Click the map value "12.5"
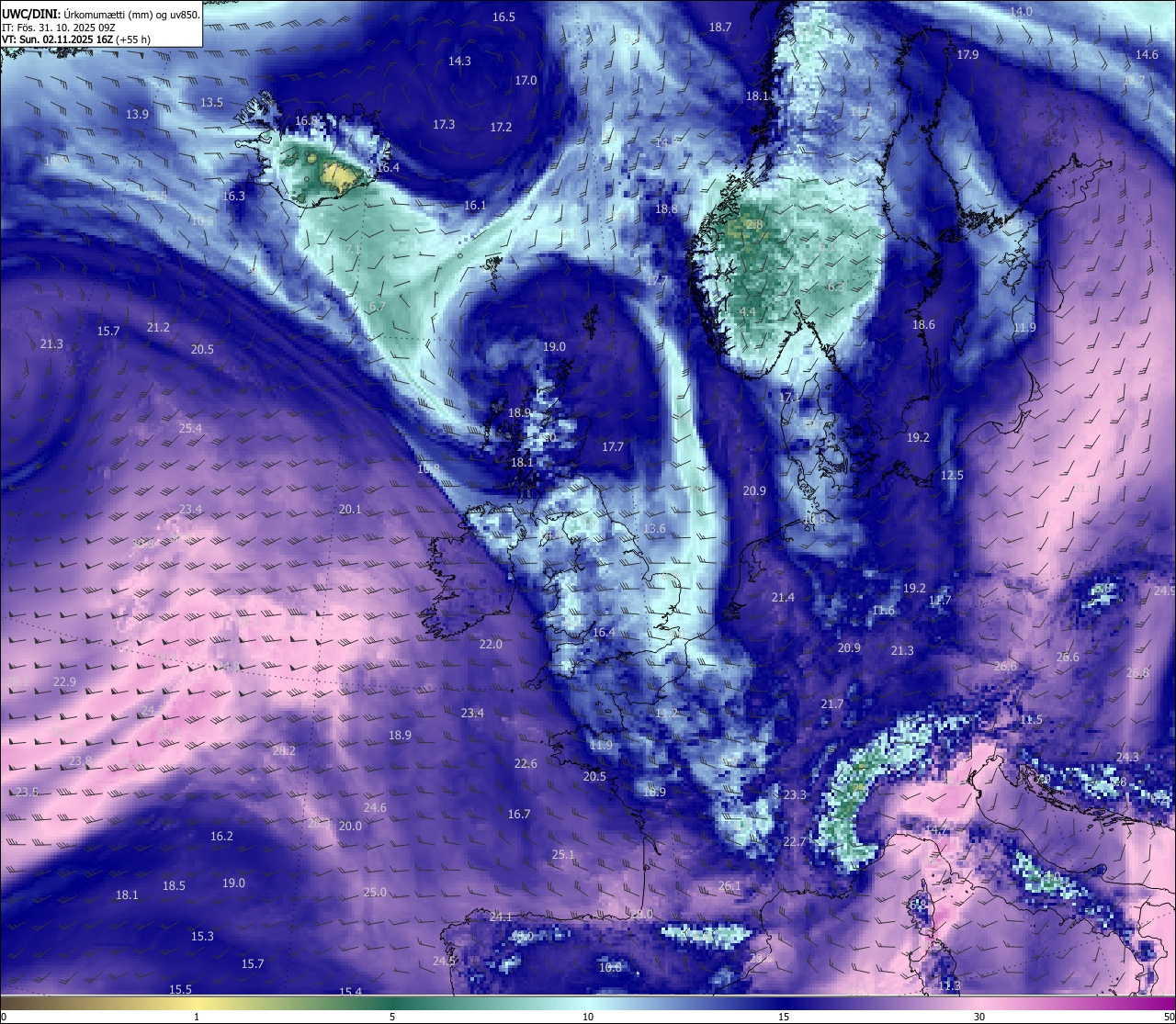1176x1024 pixels. (x=952, y=476)
